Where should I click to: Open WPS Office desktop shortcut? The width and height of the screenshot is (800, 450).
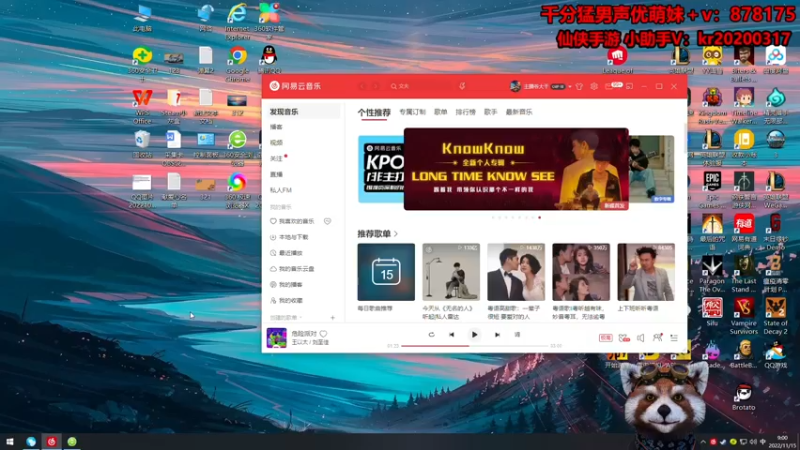[x=142, y=107]
